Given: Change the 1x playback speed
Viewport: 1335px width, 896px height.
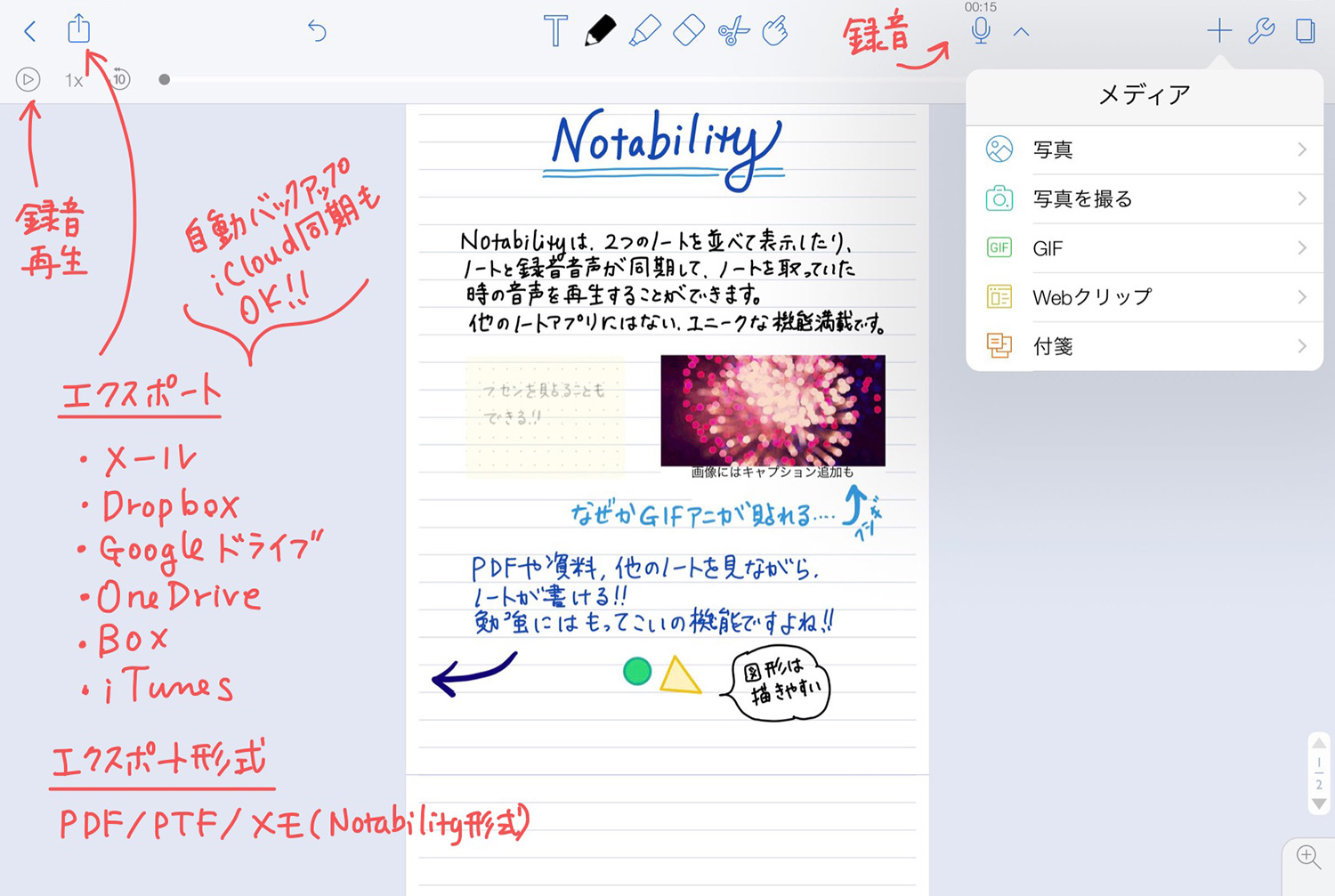Looking at the screenshot, I should [74, 81].
